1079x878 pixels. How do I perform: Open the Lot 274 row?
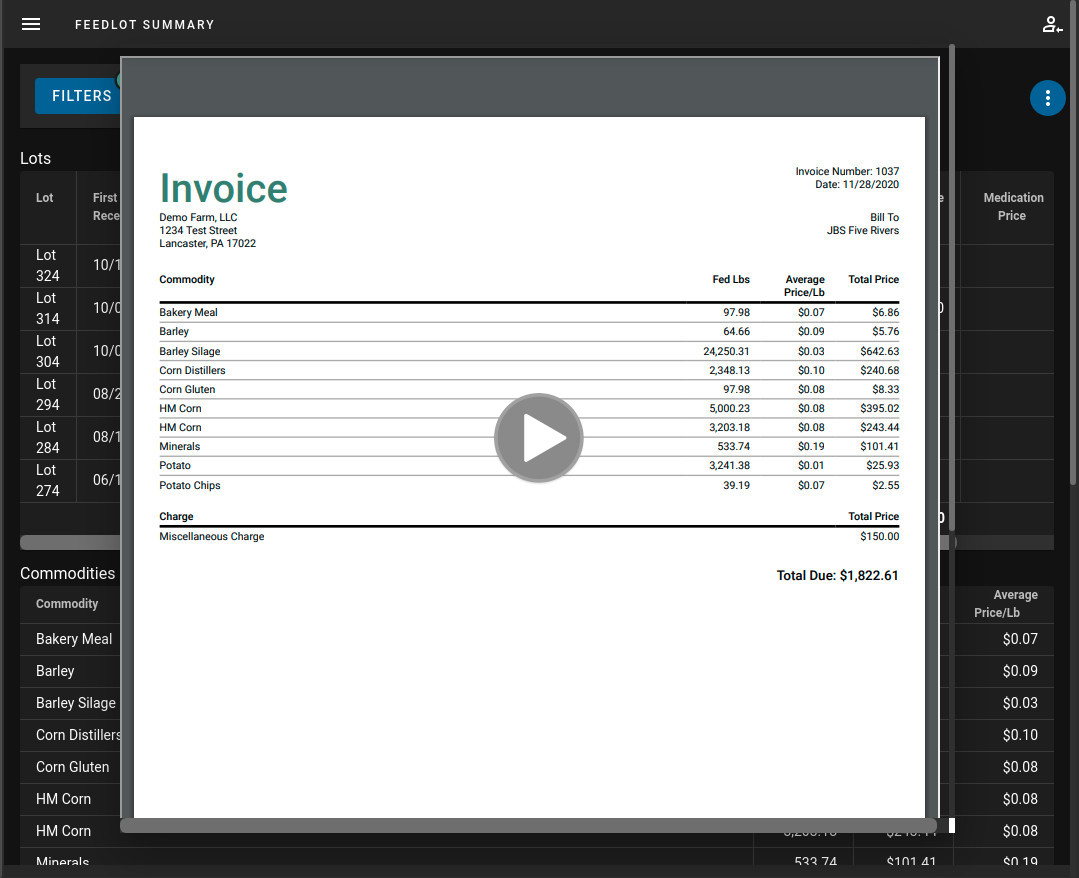pos(48,481)
